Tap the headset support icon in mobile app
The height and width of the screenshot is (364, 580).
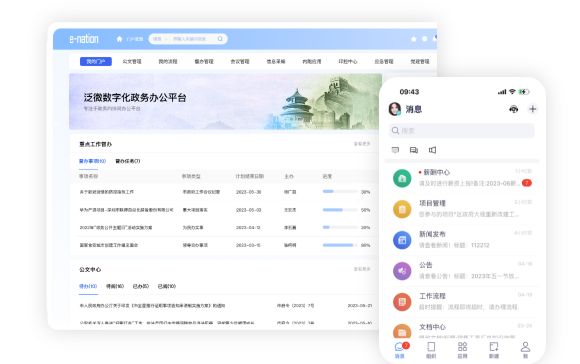click(x=513, y=109)
